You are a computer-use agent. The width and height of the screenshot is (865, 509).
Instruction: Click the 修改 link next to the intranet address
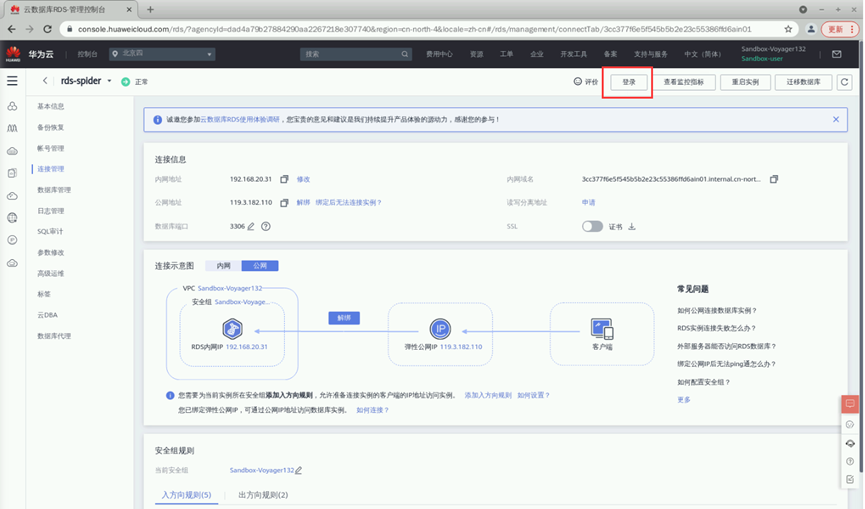(x=303, y=179)
